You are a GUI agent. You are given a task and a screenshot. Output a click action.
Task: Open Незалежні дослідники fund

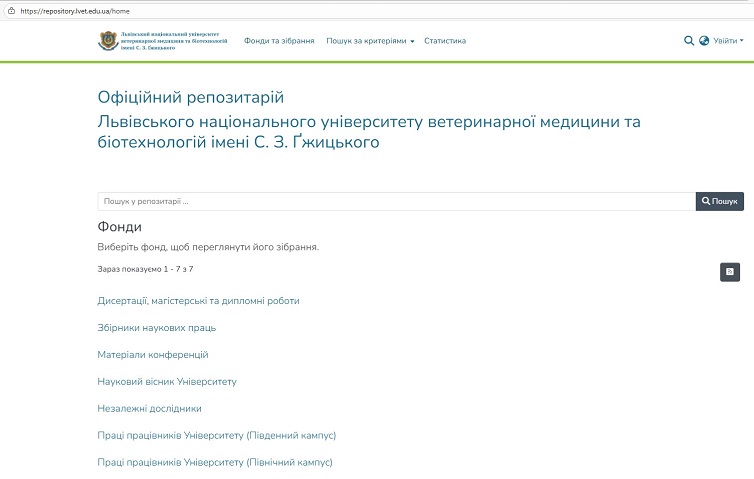click(x=150, y=408)
